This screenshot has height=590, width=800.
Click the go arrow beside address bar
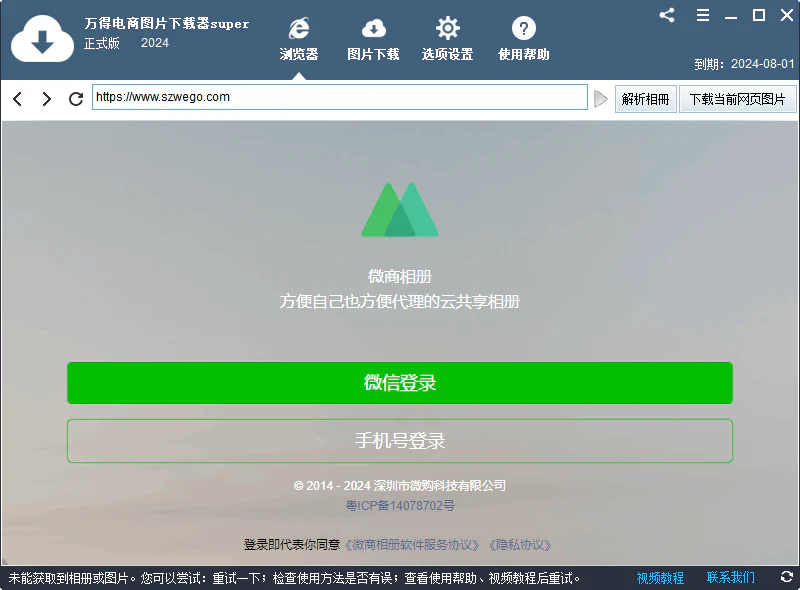click(x=601, y=99)
